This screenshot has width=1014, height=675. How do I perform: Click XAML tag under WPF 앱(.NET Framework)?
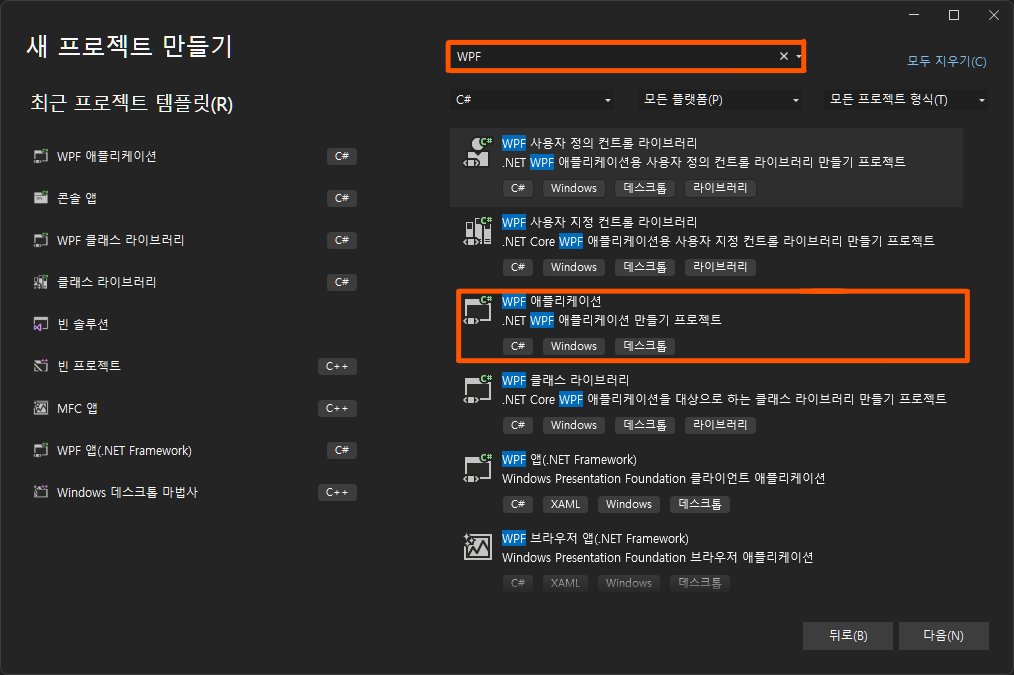coord(565,504)
